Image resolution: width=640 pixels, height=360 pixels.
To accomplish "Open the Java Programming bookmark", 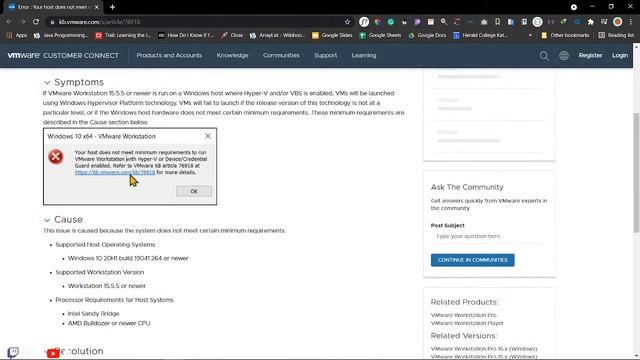I will point(61,36).
